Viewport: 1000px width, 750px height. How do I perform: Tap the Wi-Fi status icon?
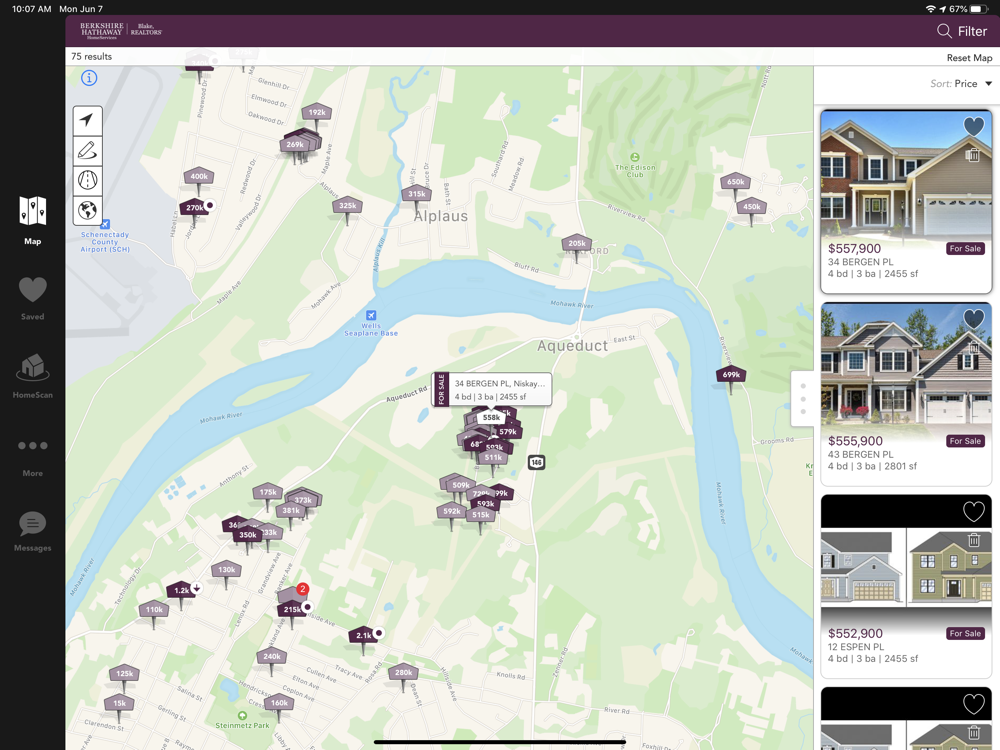pos(931,9)
